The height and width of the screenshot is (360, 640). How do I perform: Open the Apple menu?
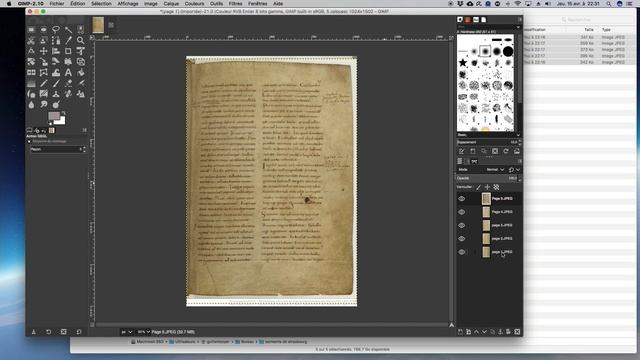pyautogui.click(x=9, y=4)
